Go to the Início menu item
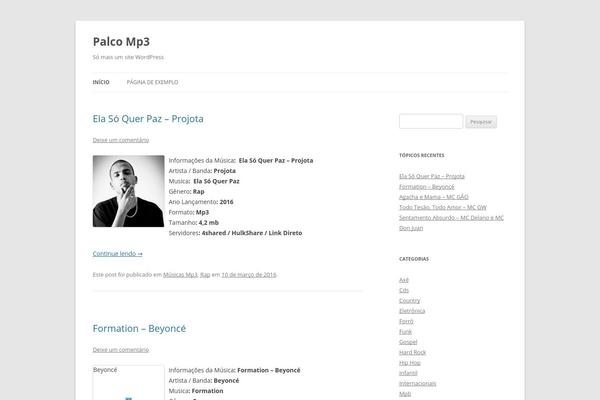600x400 pixels. (x=101, y=82)
